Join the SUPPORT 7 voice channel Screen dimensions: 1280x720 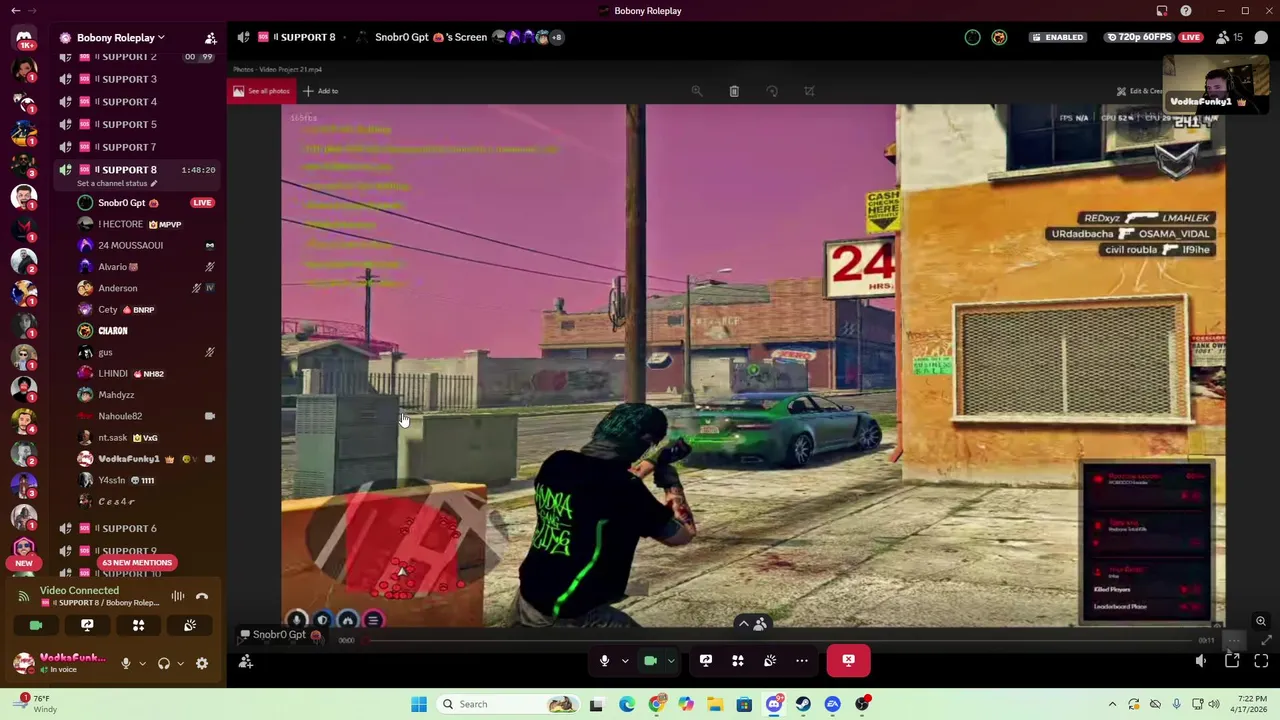138,147
